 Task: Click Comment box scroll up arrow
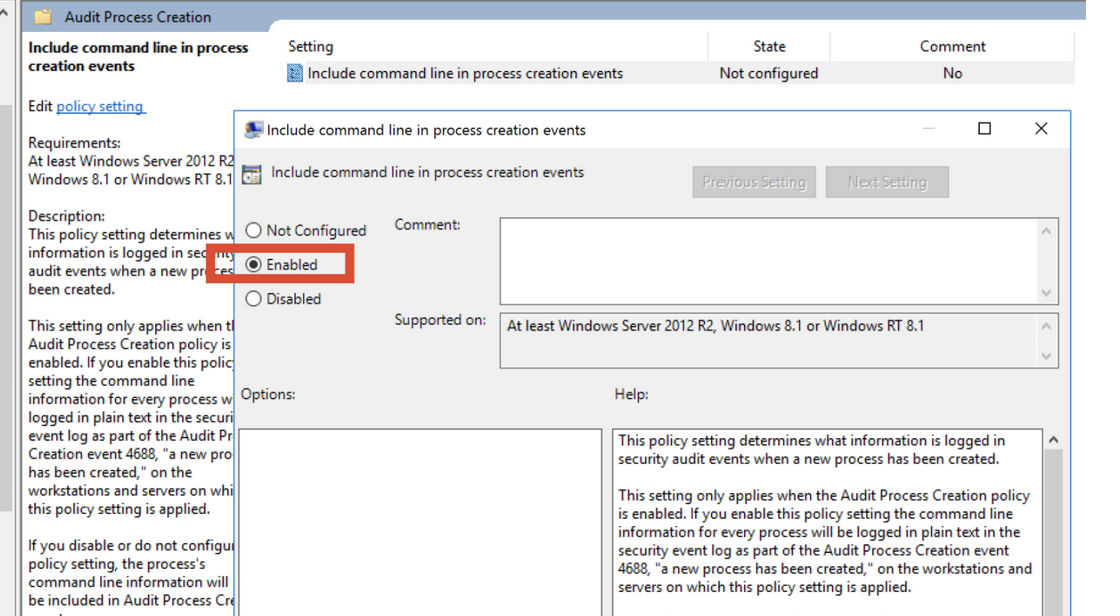[1046, 231]
